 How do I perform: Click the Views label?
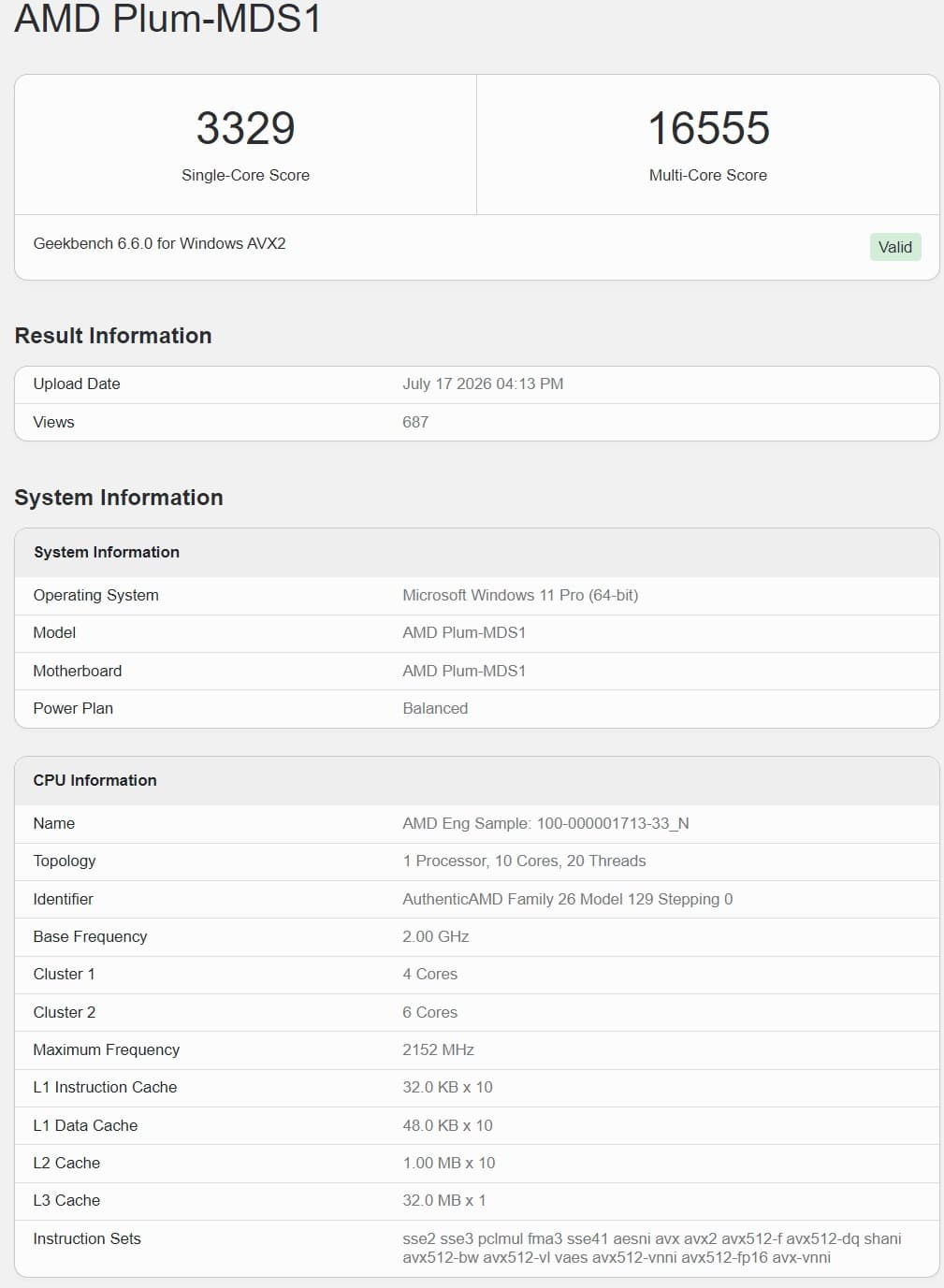tap(54, 422)
